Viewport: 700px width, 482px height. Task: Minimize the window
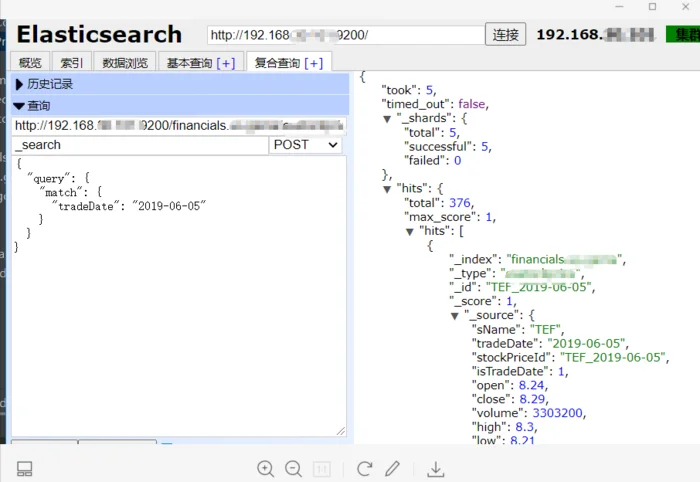tap(619, 7)
